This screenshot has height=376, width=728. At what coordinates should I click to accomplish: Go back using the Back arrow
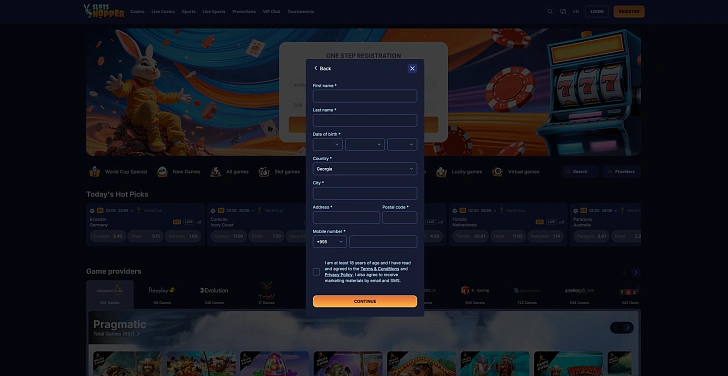[323, 68]
